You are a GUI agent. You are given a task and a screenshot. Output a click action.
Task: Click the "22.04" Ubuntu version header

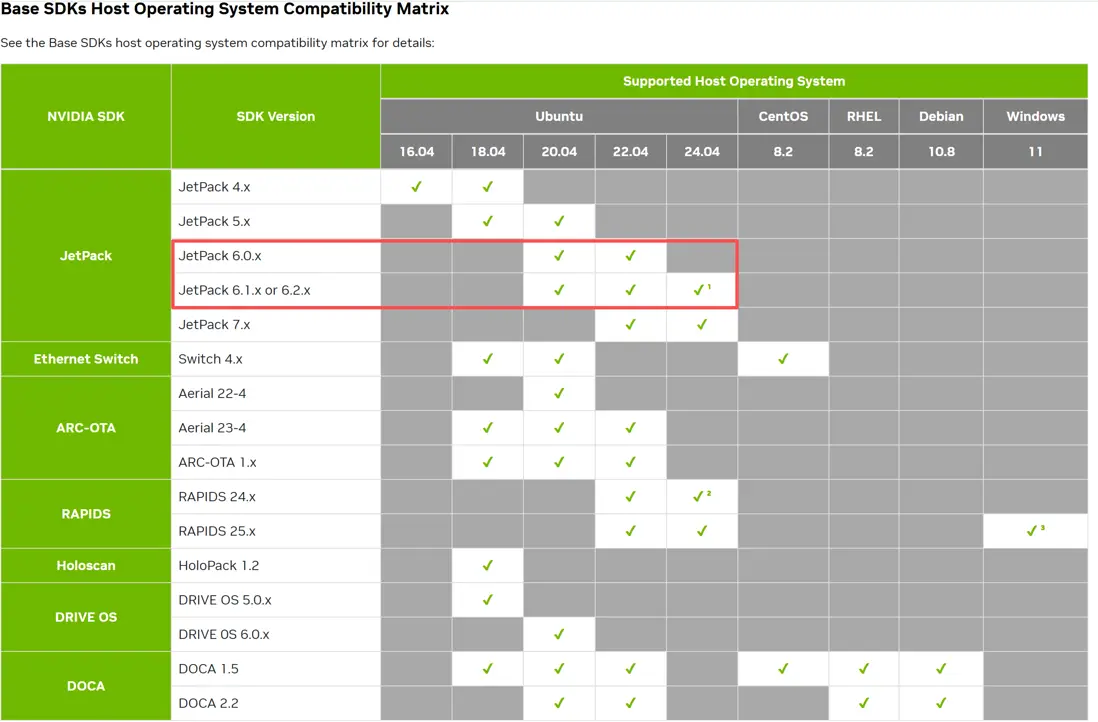pos(630,151)
